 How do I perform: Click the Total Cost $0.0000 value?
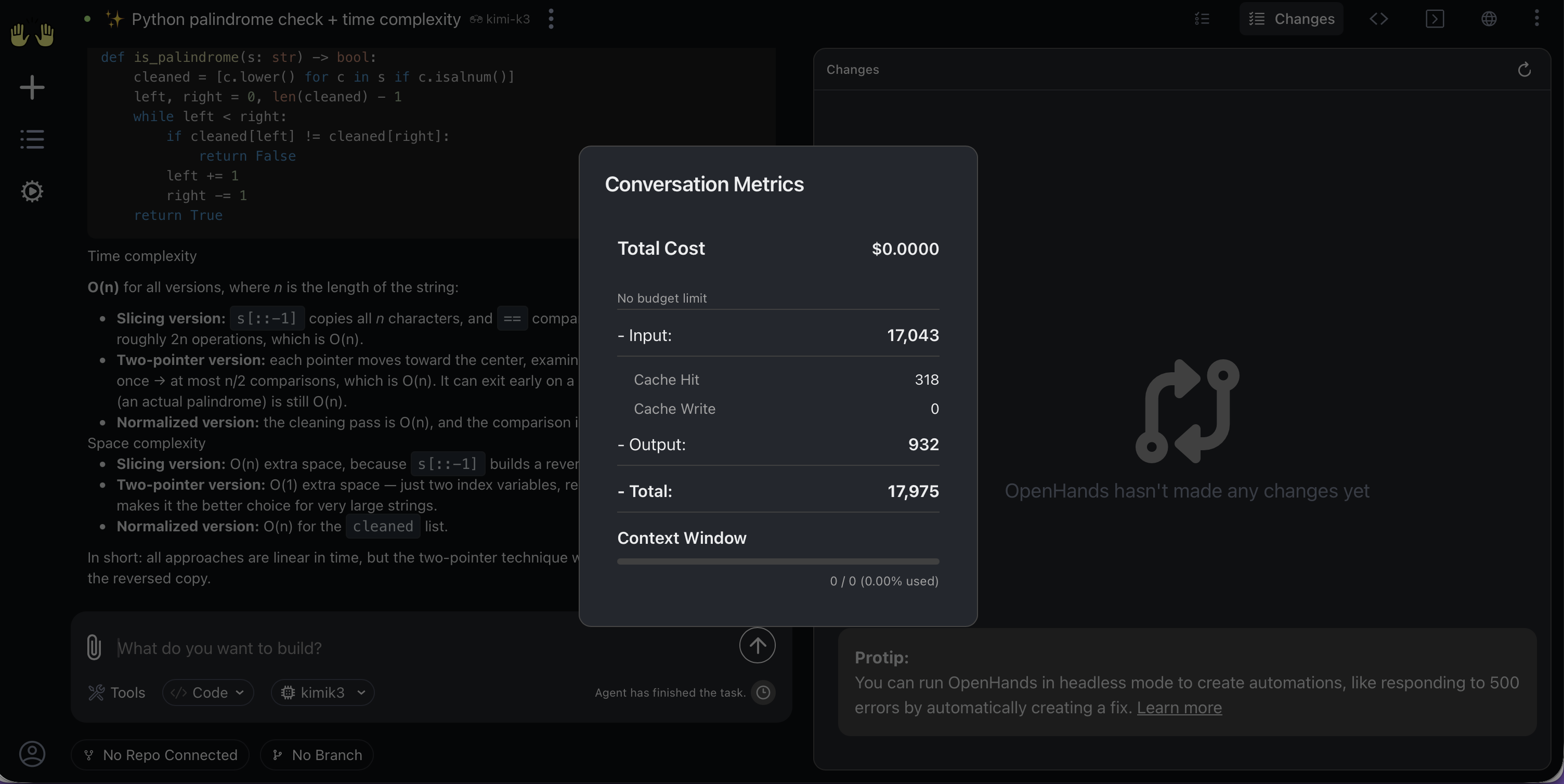tap(905, 249)
